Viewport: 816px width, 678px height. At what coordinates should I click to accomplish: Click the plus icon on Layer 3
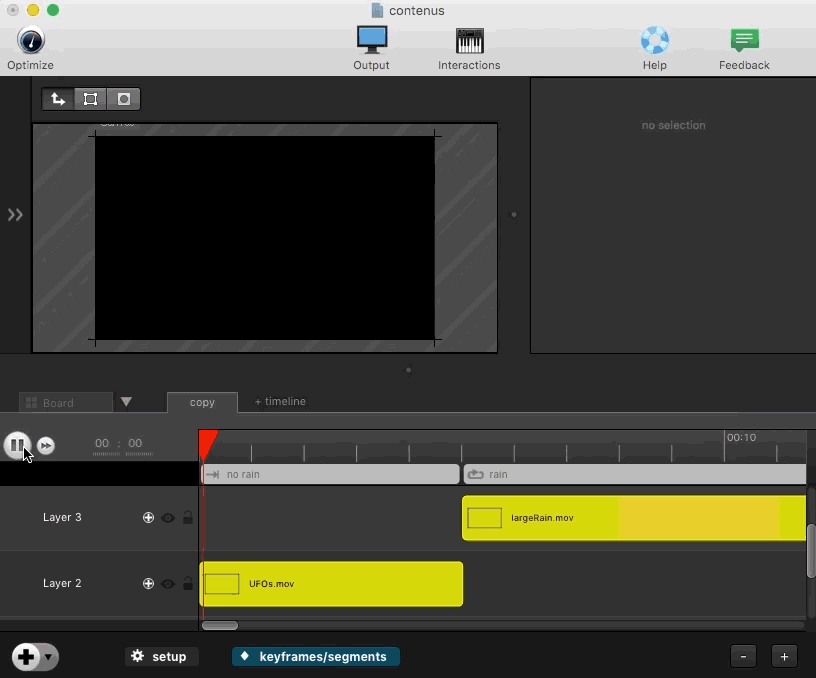(x=148, y=518)
